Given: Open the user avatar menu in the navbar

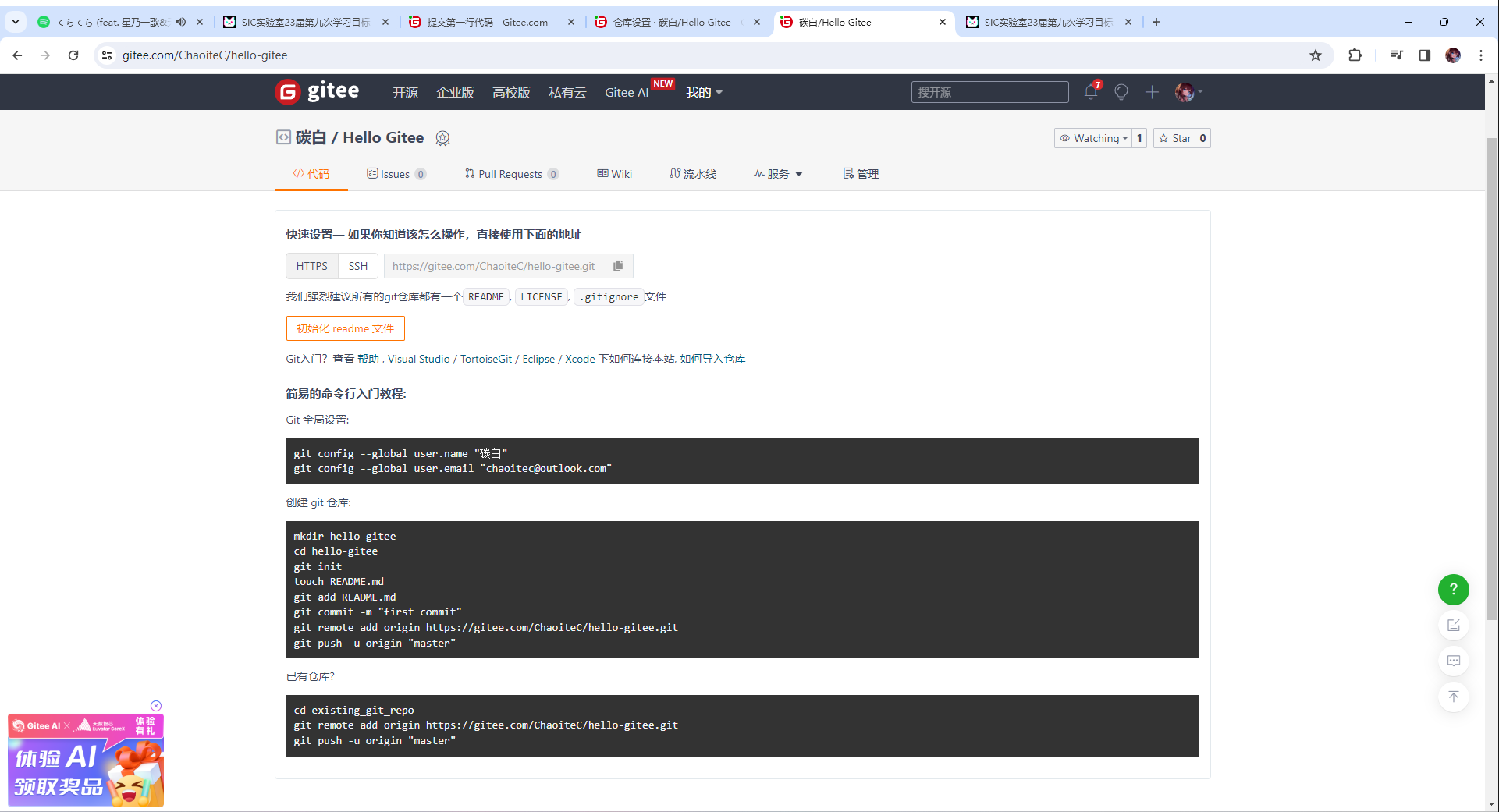Looking at the screenshot, I should [x=1188, y=92].
